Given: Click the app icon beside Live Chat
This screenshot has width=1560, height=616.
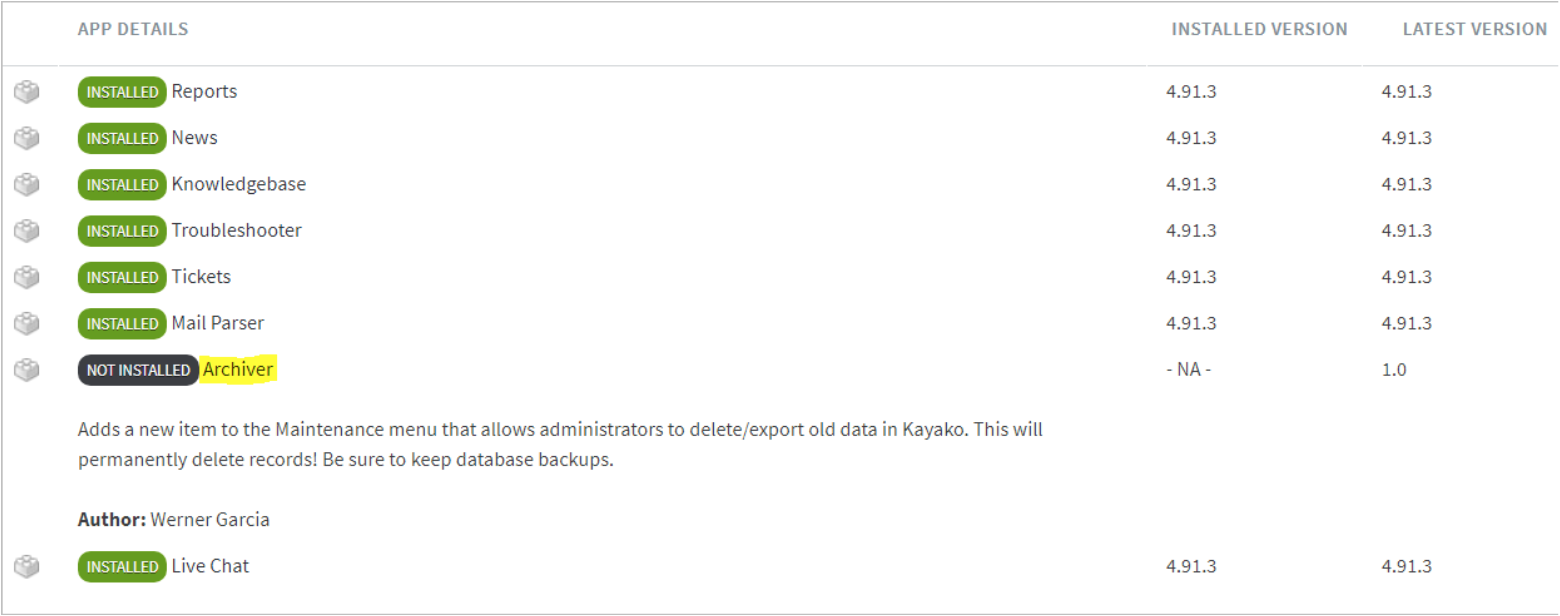Looking at the screenshot, I should [27, 567].
